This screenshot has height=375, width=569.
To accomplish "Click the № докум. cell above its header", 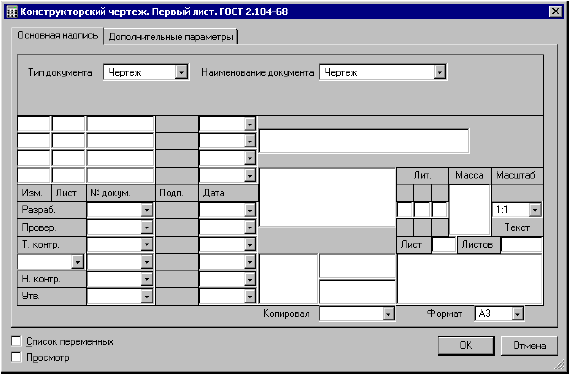I will pos(120,176).
